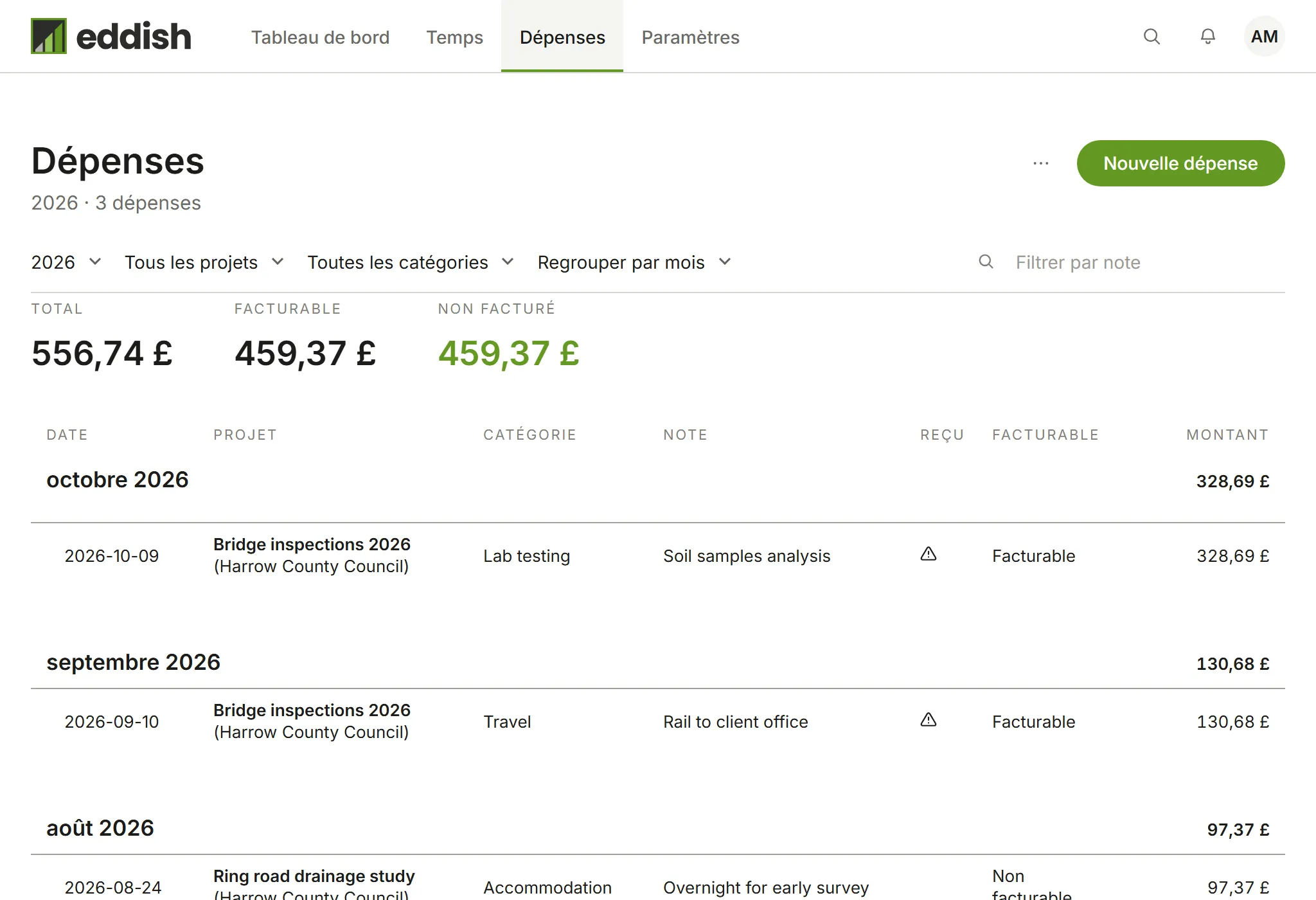Switch to the Temps tab
Screen dimensions: 1316x900
click(454, 37)
